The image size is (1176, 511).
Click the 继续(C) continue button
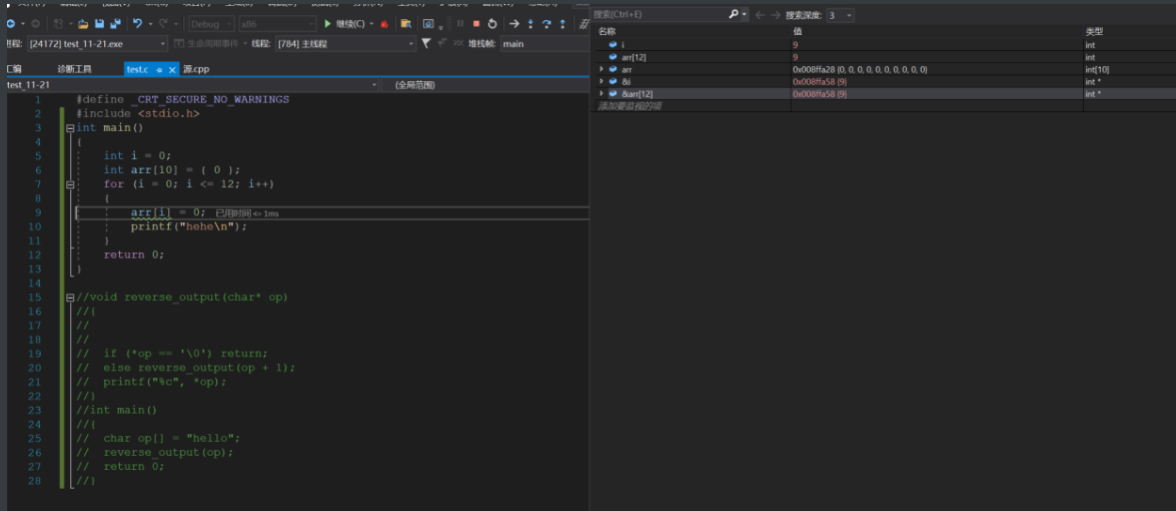point(349,23)
